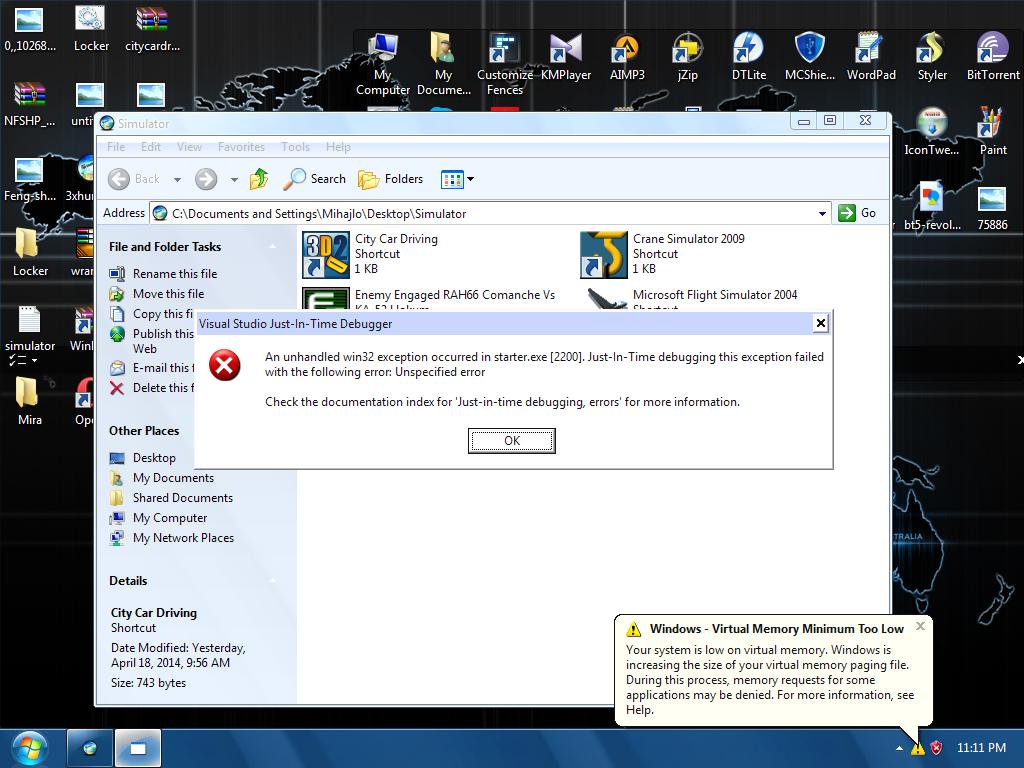The height and width of the screenshot is (768, 1024).
Task: Open the View menu
Action: [189, 147]
